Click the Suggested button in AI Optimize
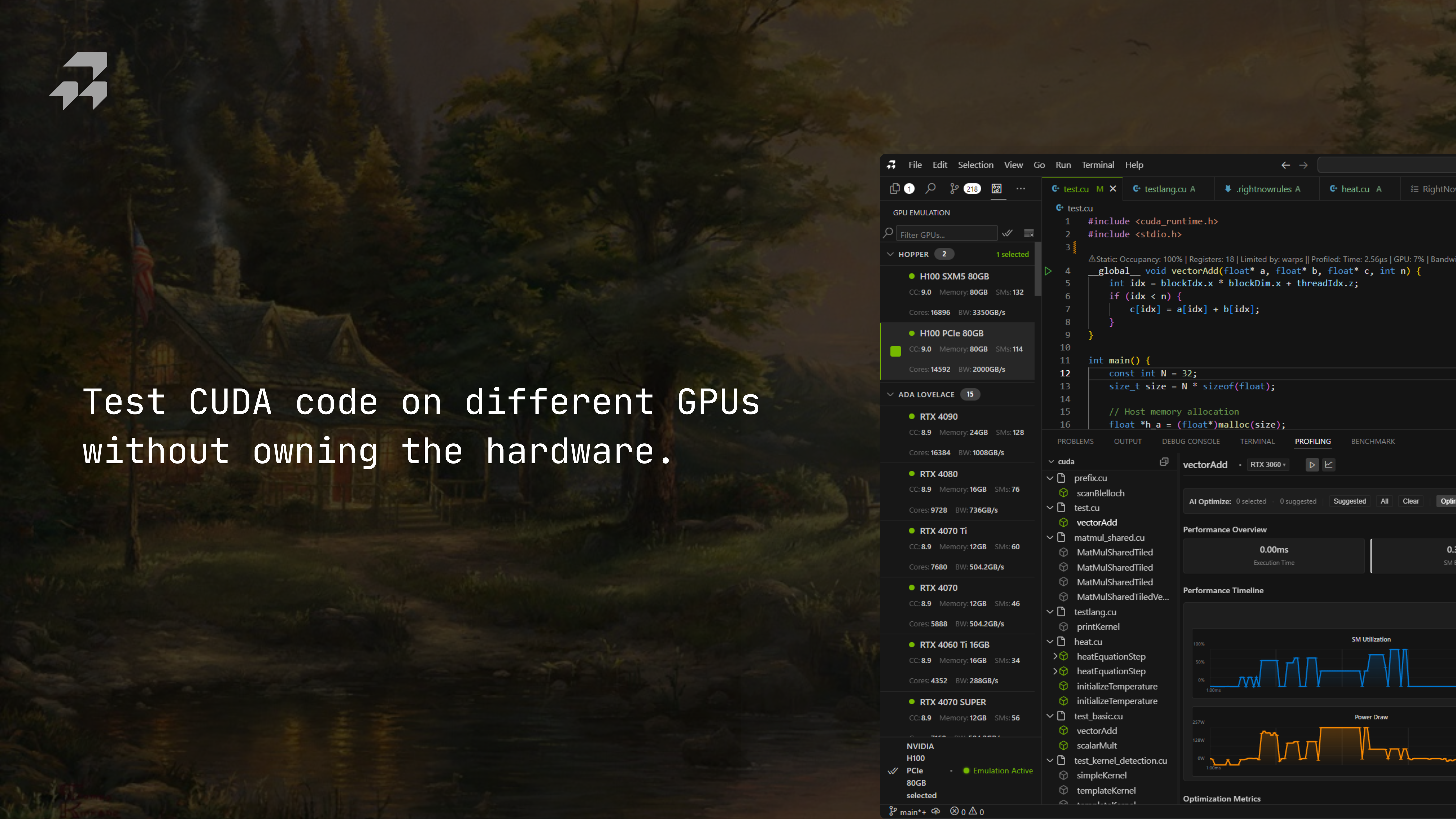1456x819 pixels. (x=1349, y=501)
